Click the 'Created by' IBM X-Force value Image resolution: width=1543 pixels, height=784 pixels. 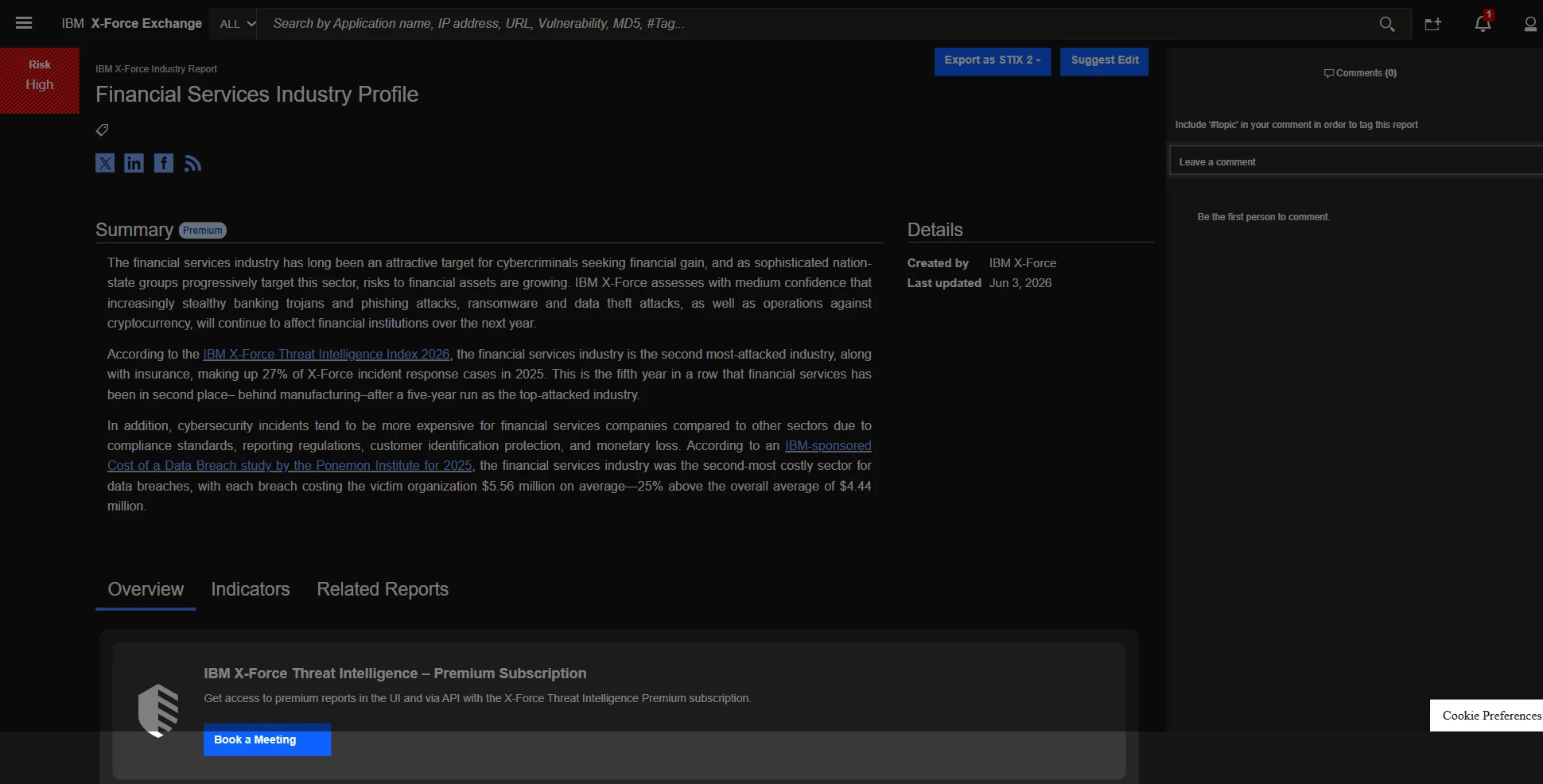1023,263
